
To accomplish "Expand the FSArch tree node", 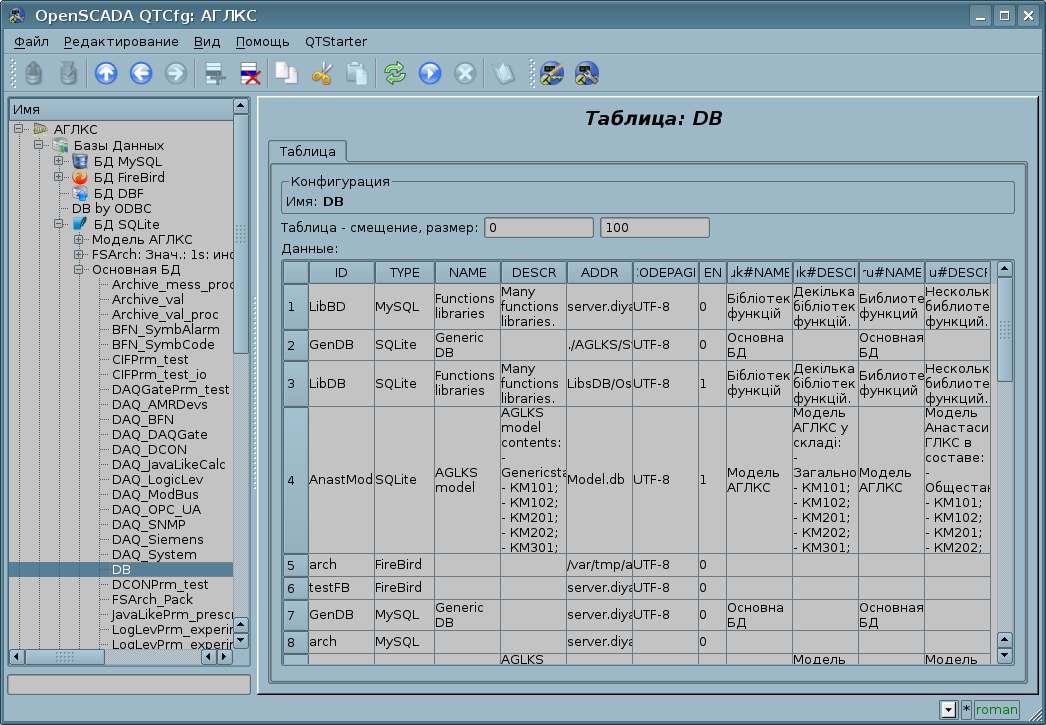I will coord(79,254).
